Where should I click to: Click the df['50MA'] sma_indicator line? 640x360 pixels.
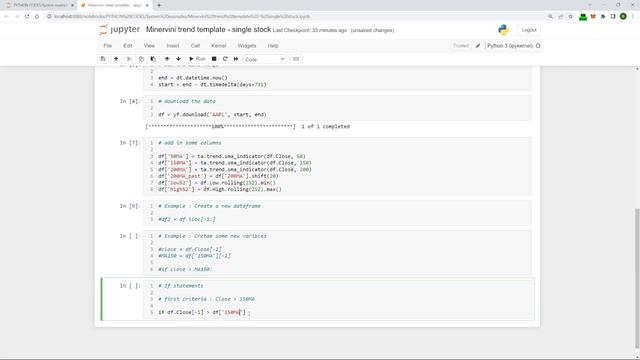[x=232, y=156]
